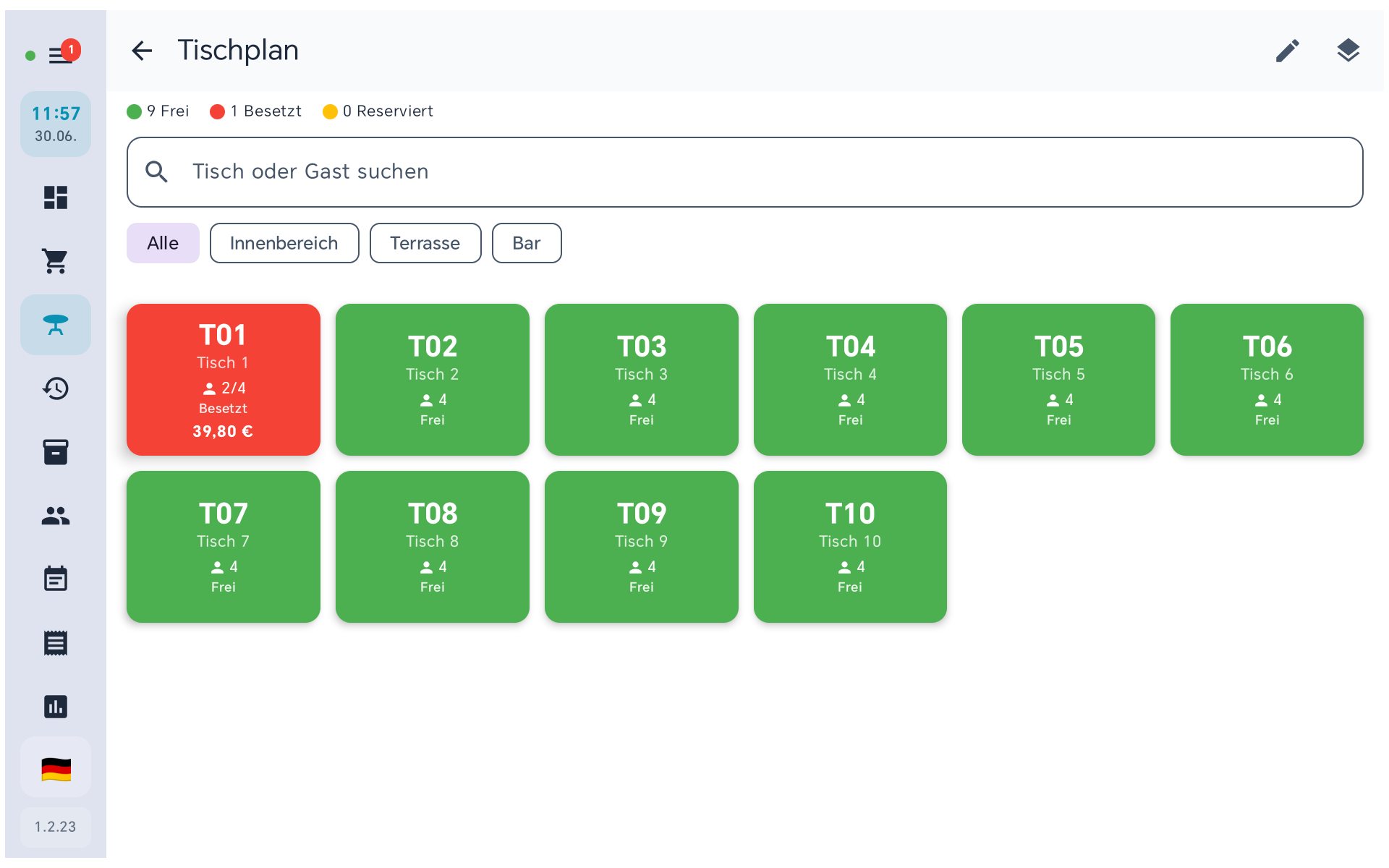This screenshot has height=868, width=1389.
Task: Open the shopping cart in sidebar
Action: point(56,261)
